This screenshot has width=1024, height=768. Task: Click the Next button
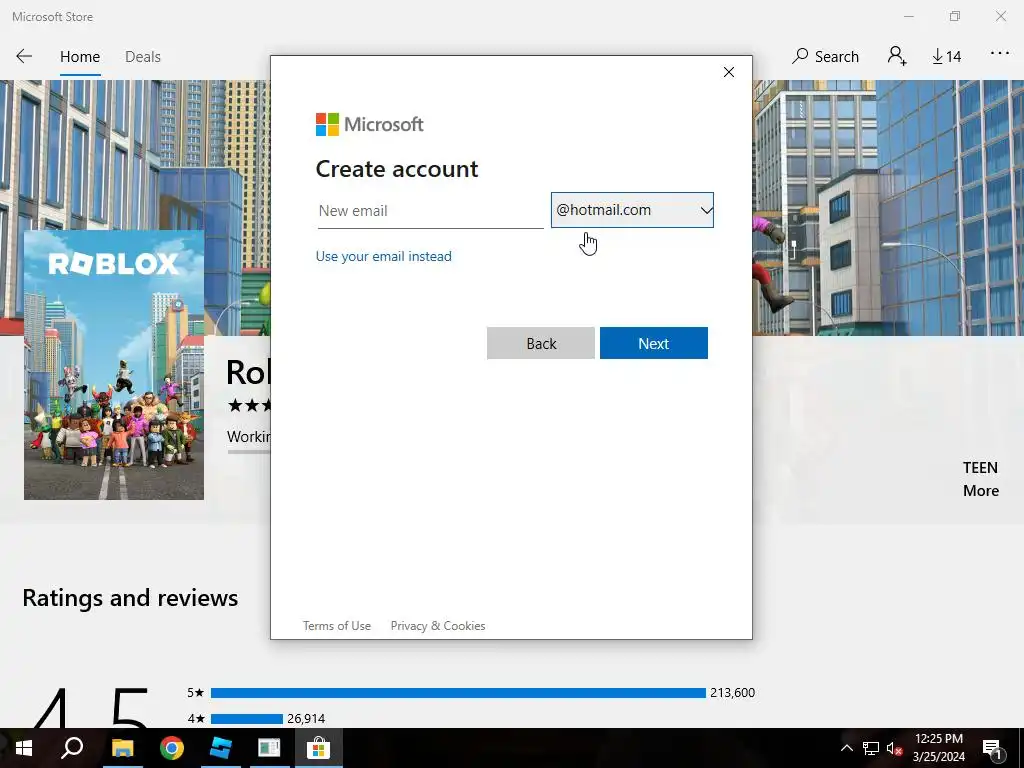coord(654,344)
